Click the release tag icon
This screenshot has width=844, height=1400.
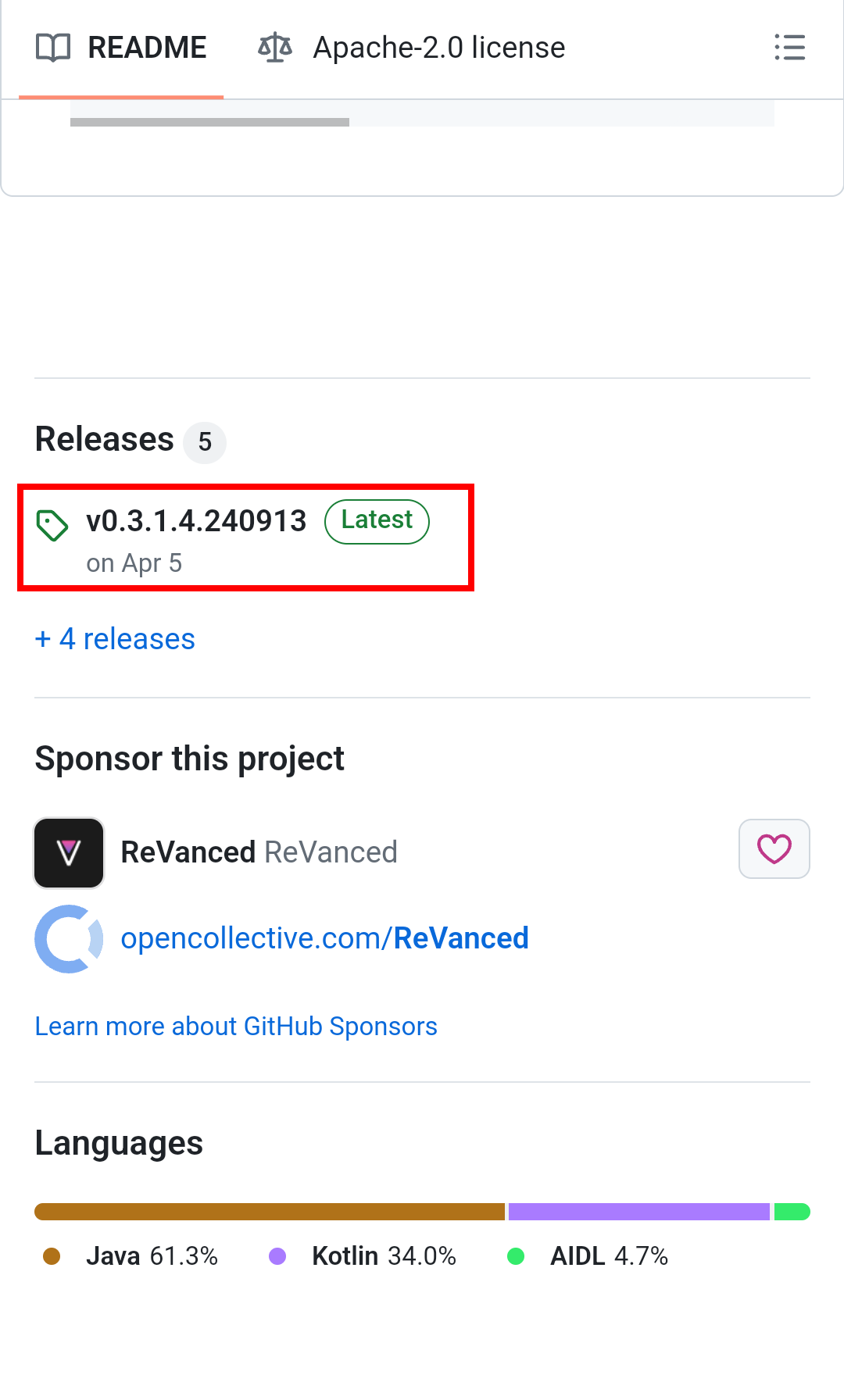coord(52,525)
